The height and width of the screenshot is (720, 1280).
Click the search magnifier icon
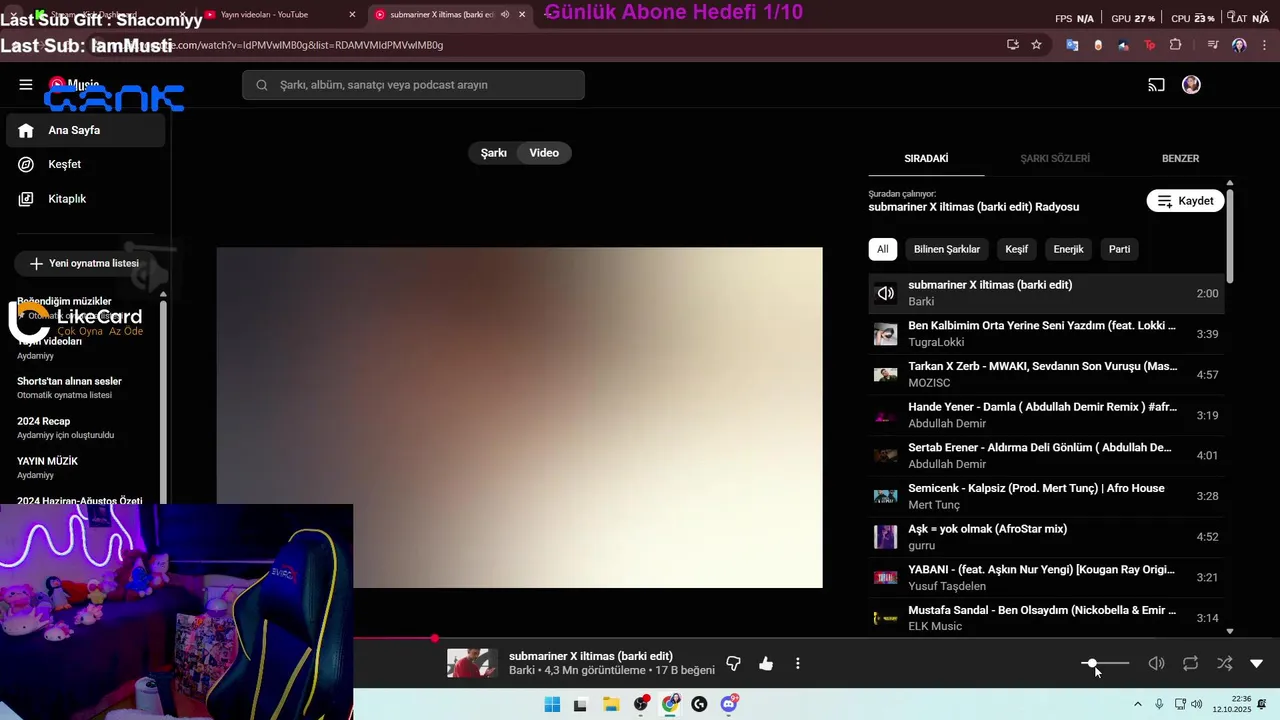coord(262,85)
